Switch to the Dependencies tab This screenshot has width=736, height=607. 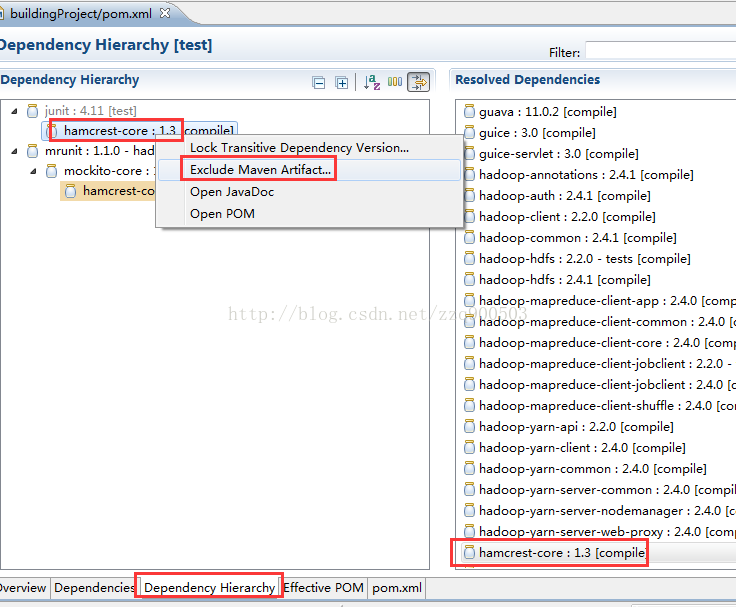tap(94, 588)
